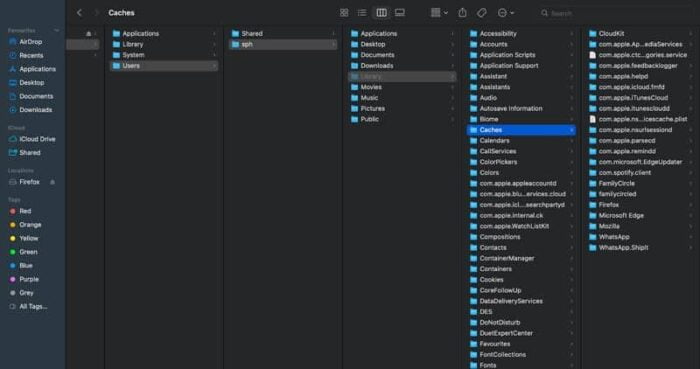Select the Public folder
The height and width of the screenshot is (369, 700).
point(402,119)
